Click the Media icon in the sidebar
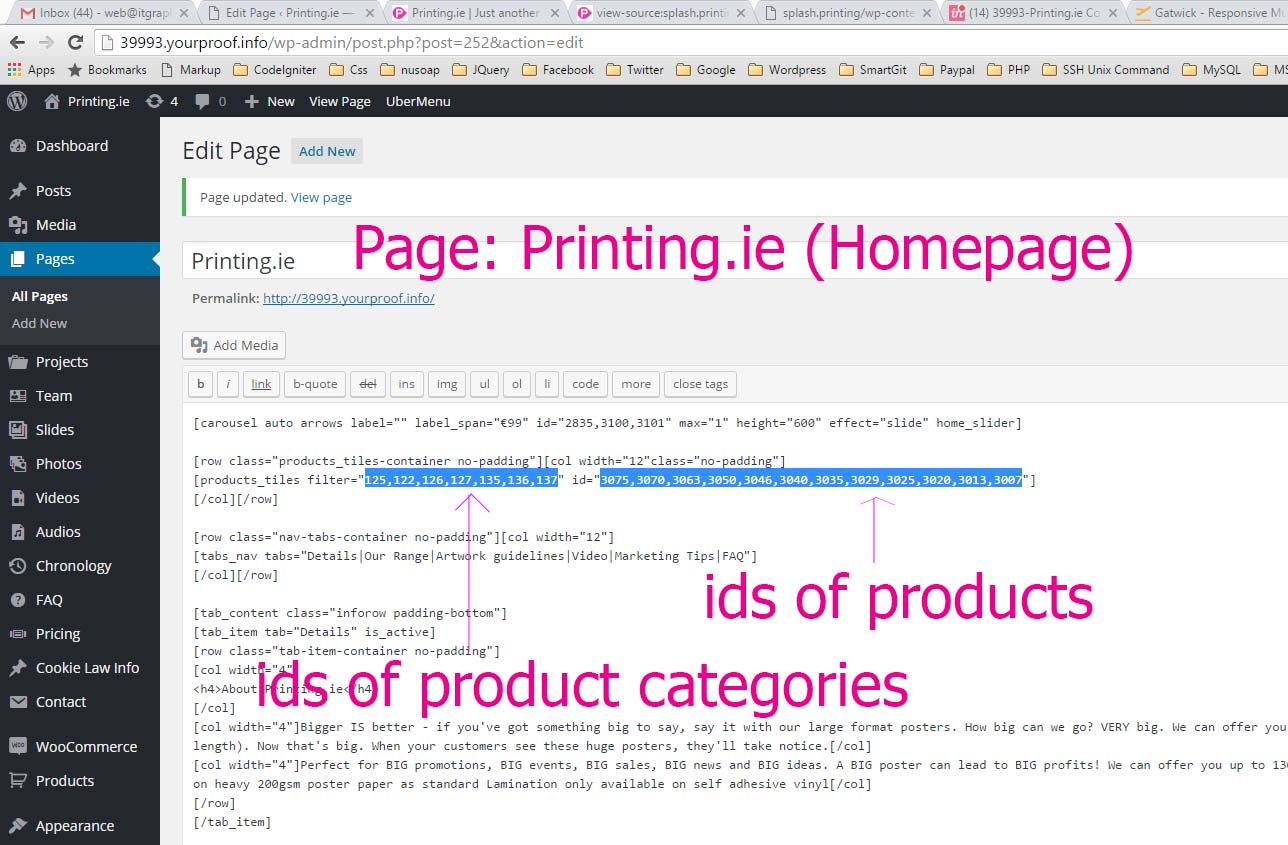This screenshot has height=845, width=1288. 18,225
